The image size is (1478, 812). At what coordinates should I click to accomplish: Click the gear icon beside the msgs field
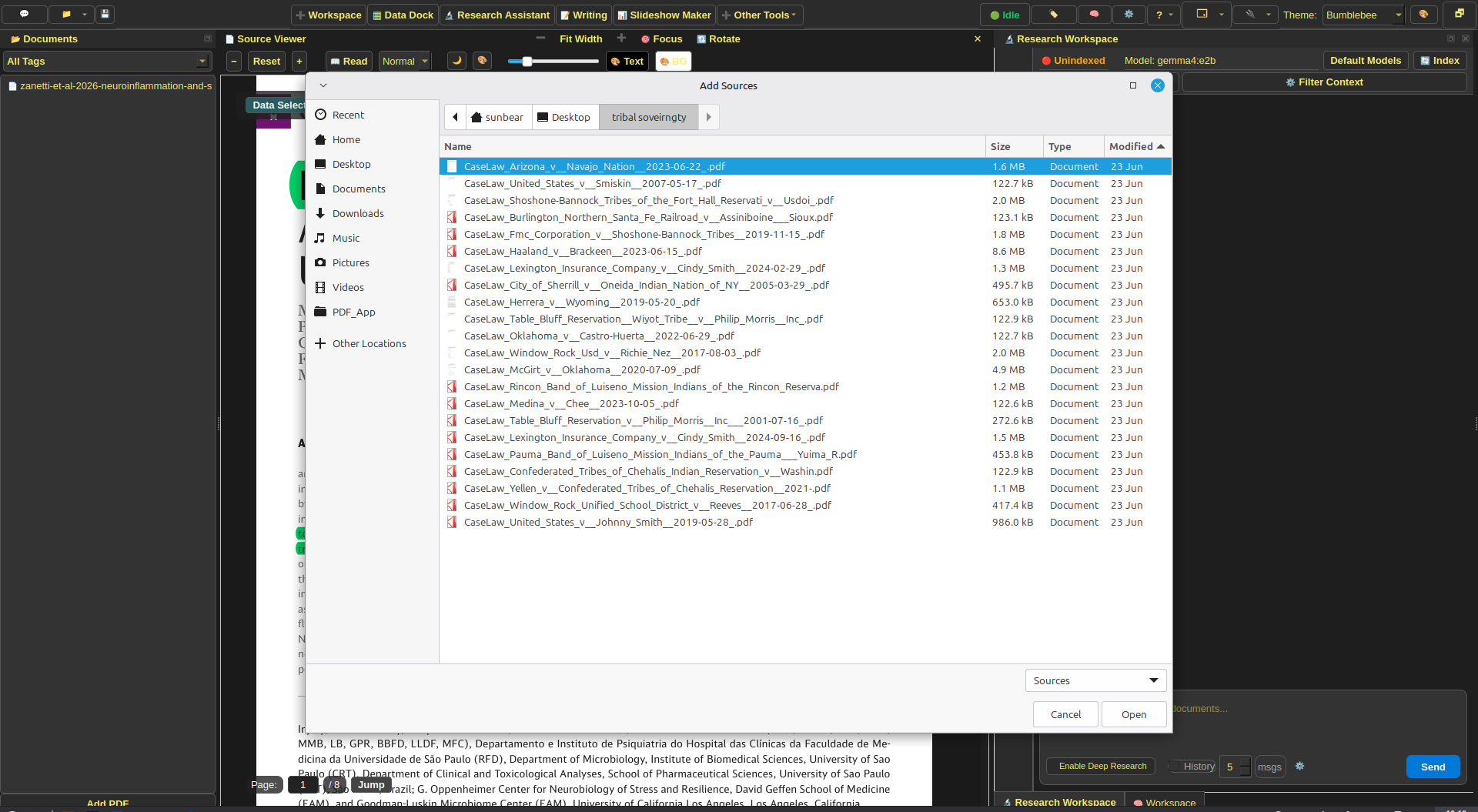[x=1299, y=766]
